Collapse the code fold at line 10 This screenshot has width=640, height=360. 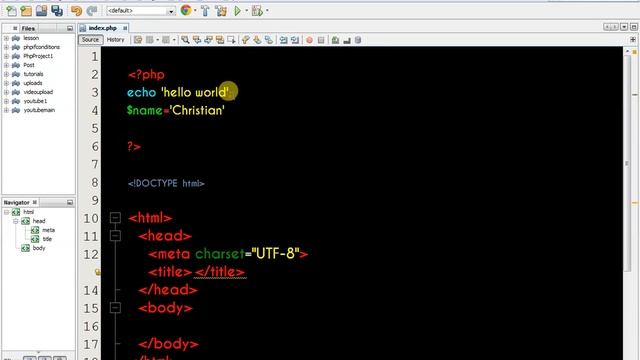pos(116,218)
